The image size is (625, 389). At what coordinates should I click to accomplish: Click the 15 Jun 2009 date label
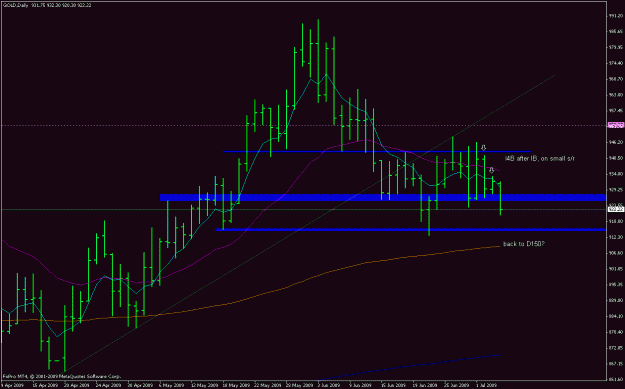point(392,386)
